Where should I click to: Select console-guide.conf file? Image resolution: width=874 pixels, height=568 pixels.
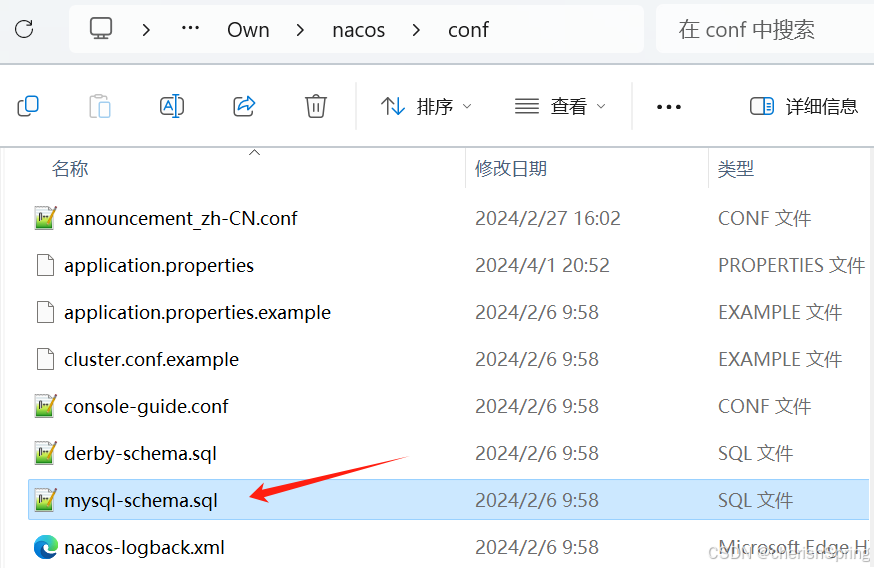pyautogui.click(x=146, y=406)
